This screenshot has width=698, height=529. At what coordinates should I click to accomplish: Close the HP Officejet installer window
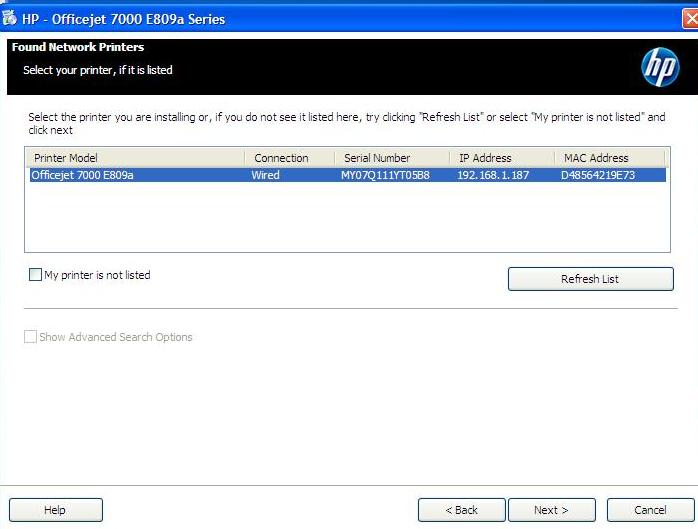coord(690,19)
